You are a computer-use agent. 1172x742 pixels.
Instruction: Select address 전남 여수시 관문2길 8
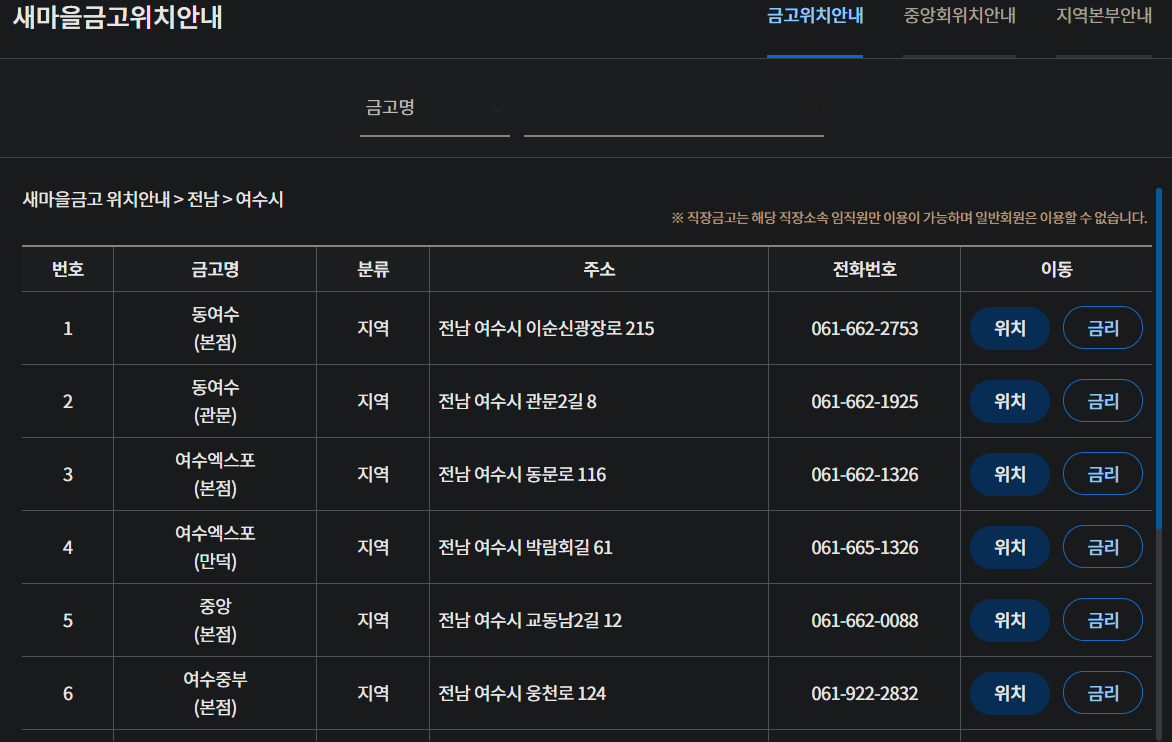click(517, 402)
